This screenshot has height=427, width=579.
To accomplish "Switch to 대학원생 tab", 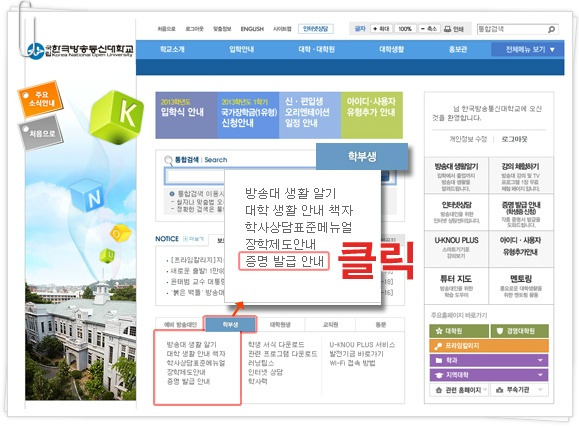I will click(x=280, y=325).
